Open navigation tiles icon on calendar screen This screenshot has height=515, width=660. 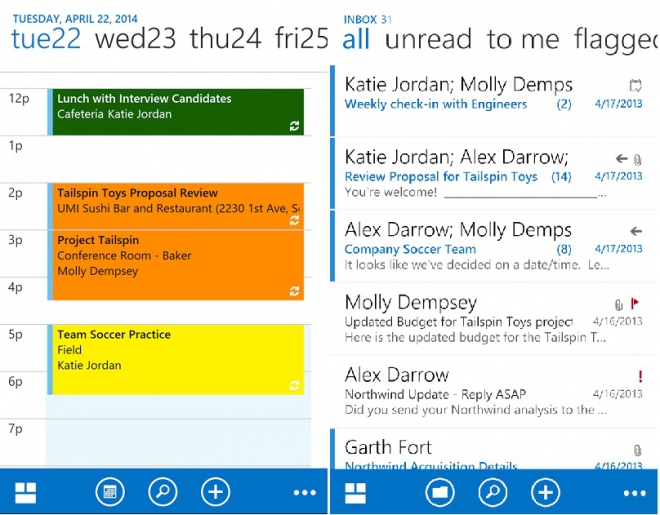(x=24, y=492)
